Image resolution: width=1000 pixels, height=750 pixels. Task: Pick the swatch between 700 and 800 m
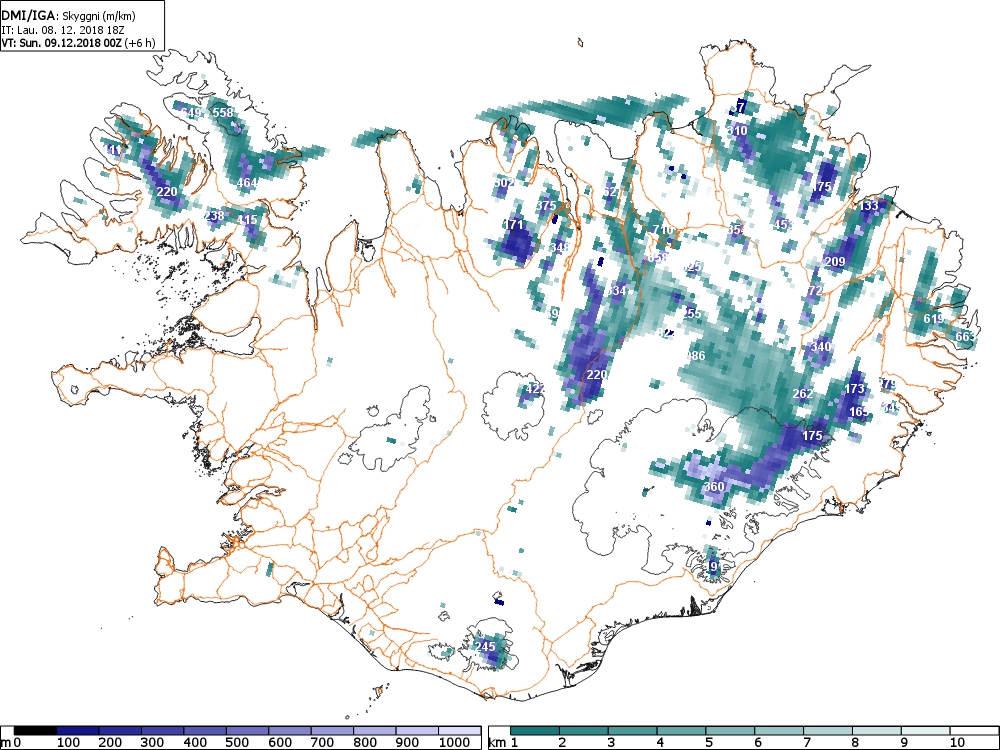332,730
